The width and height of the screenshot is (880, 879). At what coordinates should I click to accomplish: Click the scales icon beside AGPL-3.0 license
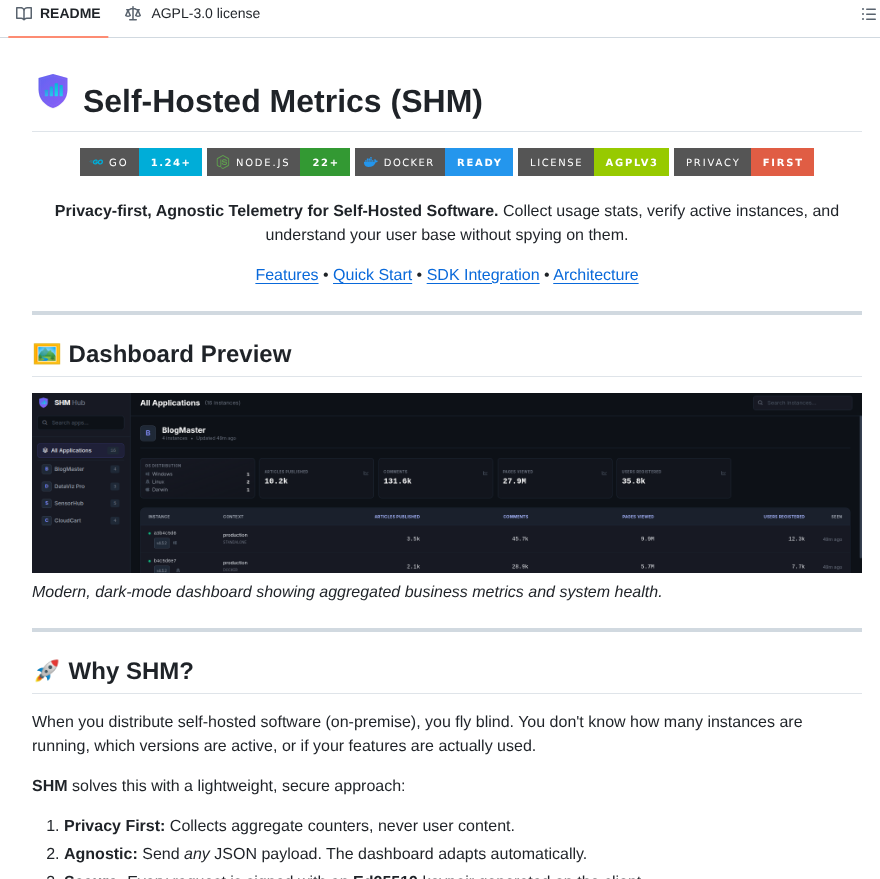[133, 14]
